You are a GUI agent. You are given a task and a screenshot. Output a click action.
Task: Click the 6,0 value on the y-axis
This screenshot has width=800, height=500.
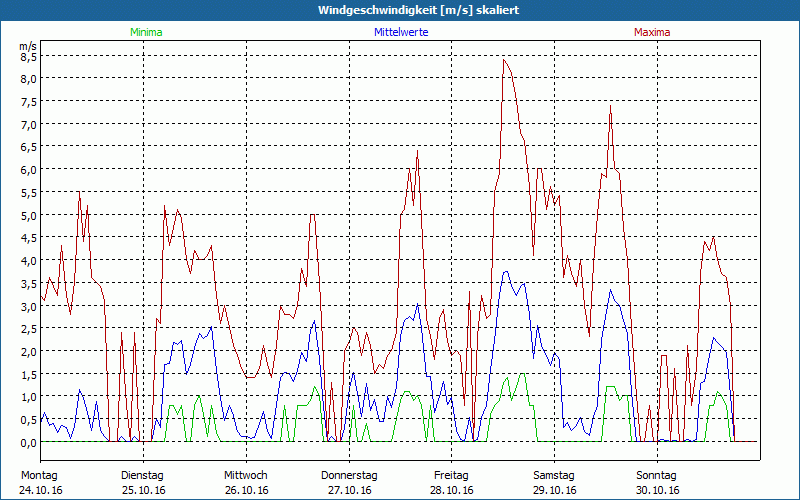(28, 170)
